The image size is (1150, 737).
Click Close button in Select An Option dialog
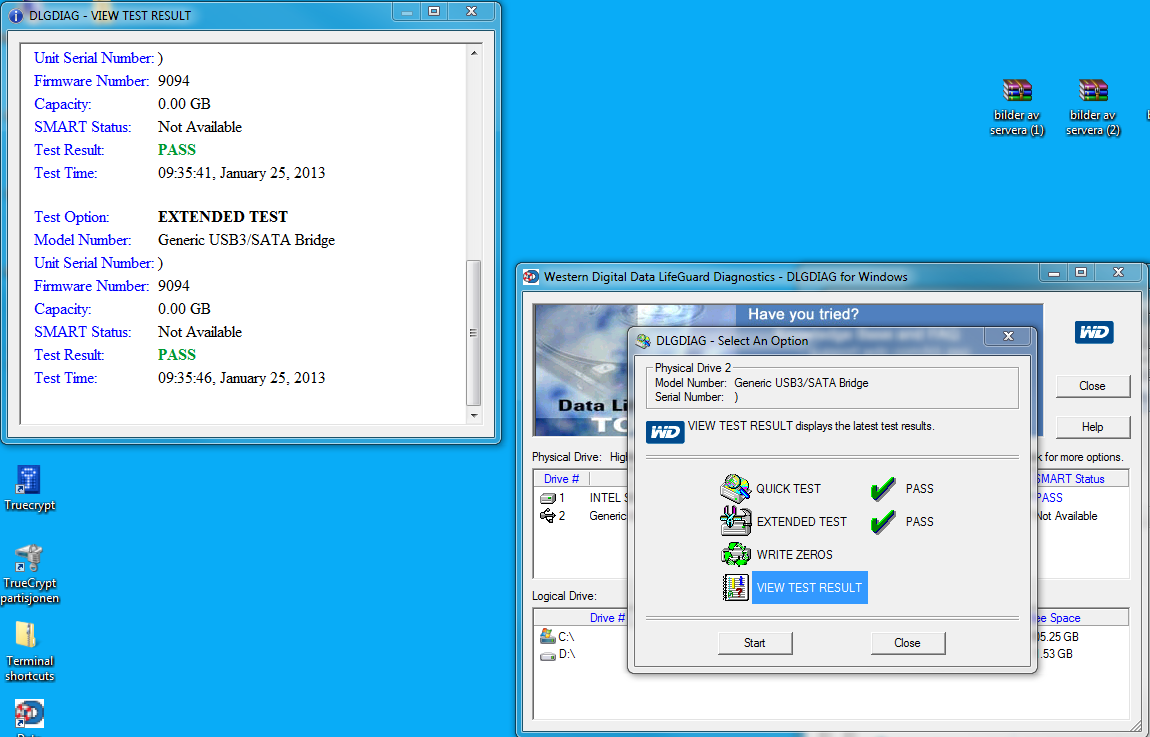pos(907,643)
